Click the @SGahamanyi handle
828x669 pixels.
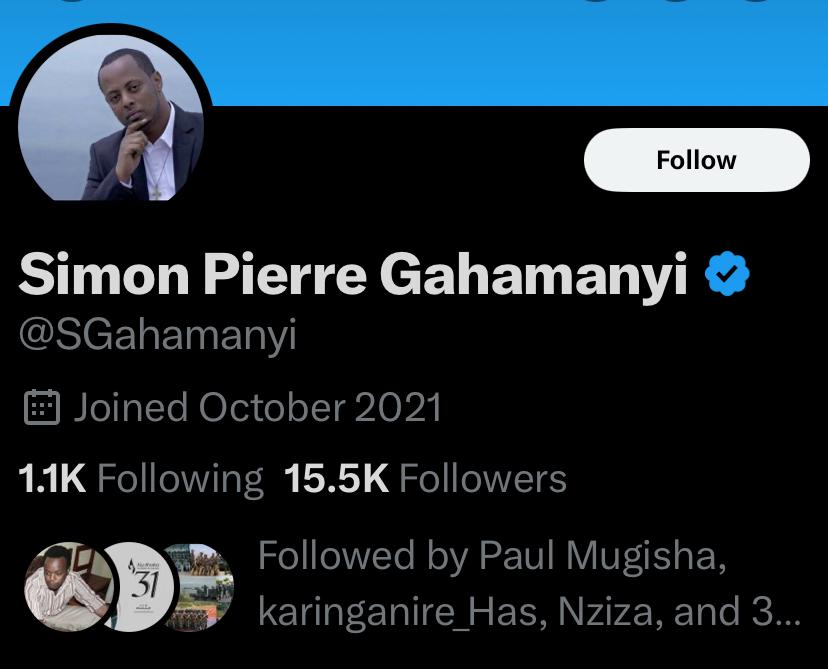click(x=157, y=336)
